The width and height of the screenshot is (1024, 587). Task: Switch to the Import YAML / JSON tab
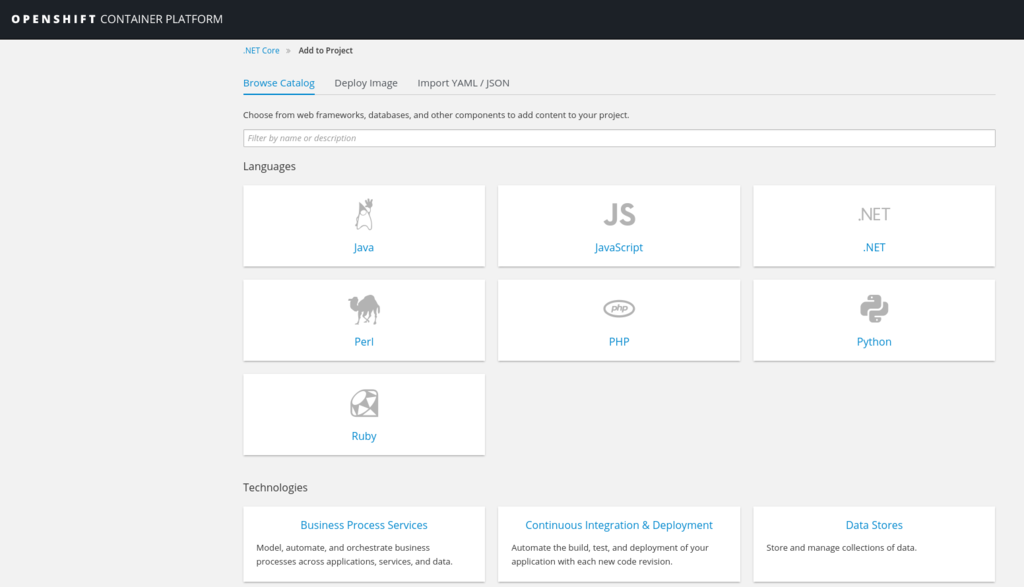[x=464, y=83]
